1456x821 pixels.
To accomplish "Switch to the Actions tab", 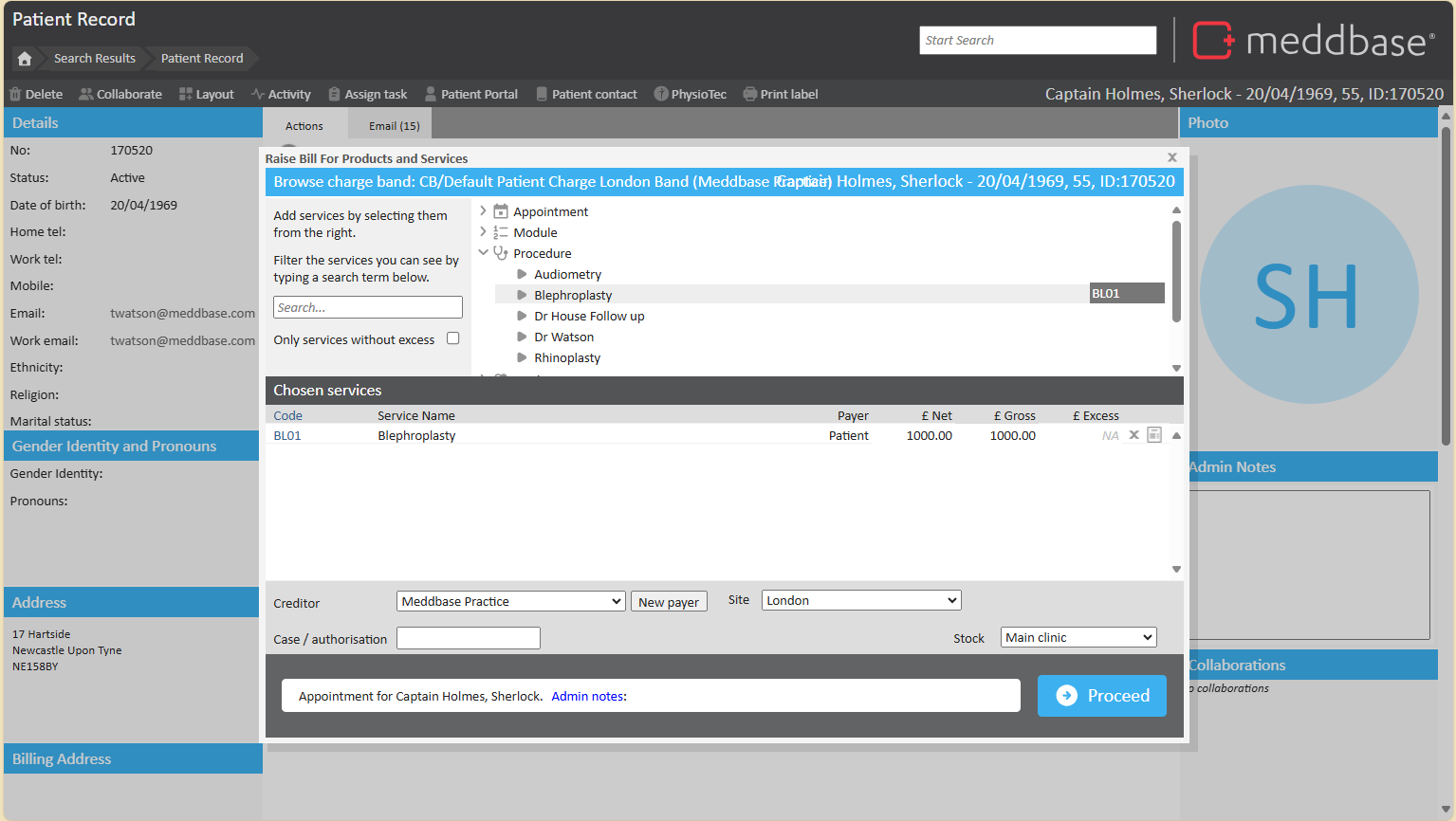I will tap(304, 126).
